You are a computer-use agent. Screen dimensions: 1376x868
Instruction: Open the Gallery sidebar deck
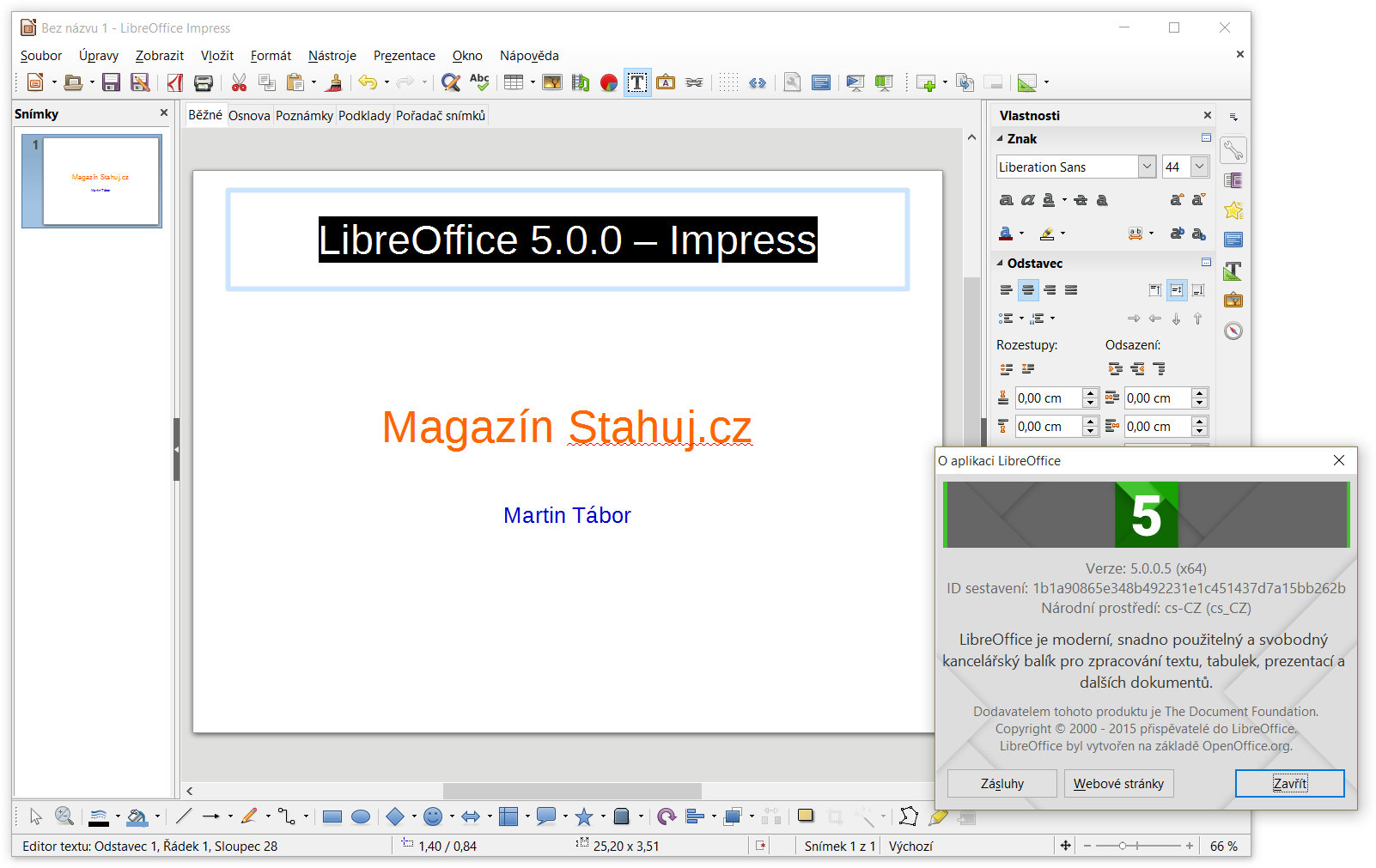[x=1233, y=300]
